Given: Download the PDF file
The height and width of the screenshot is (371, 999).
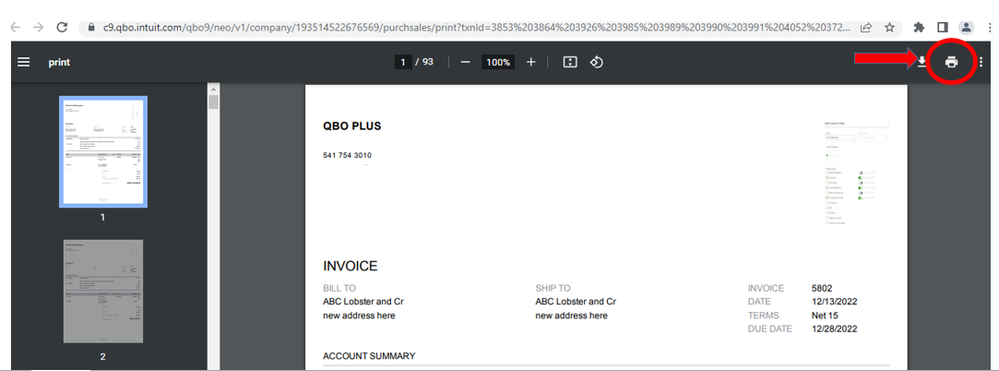Looking at the screenshot, I should (922, 62).
